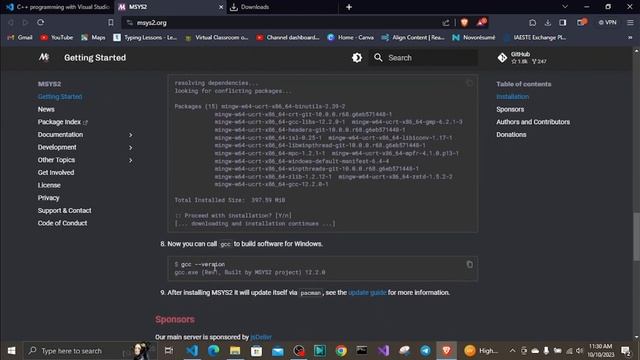Go back to previous page
The width and height of the screenshot is (640, 360).
tap(11, 22)
